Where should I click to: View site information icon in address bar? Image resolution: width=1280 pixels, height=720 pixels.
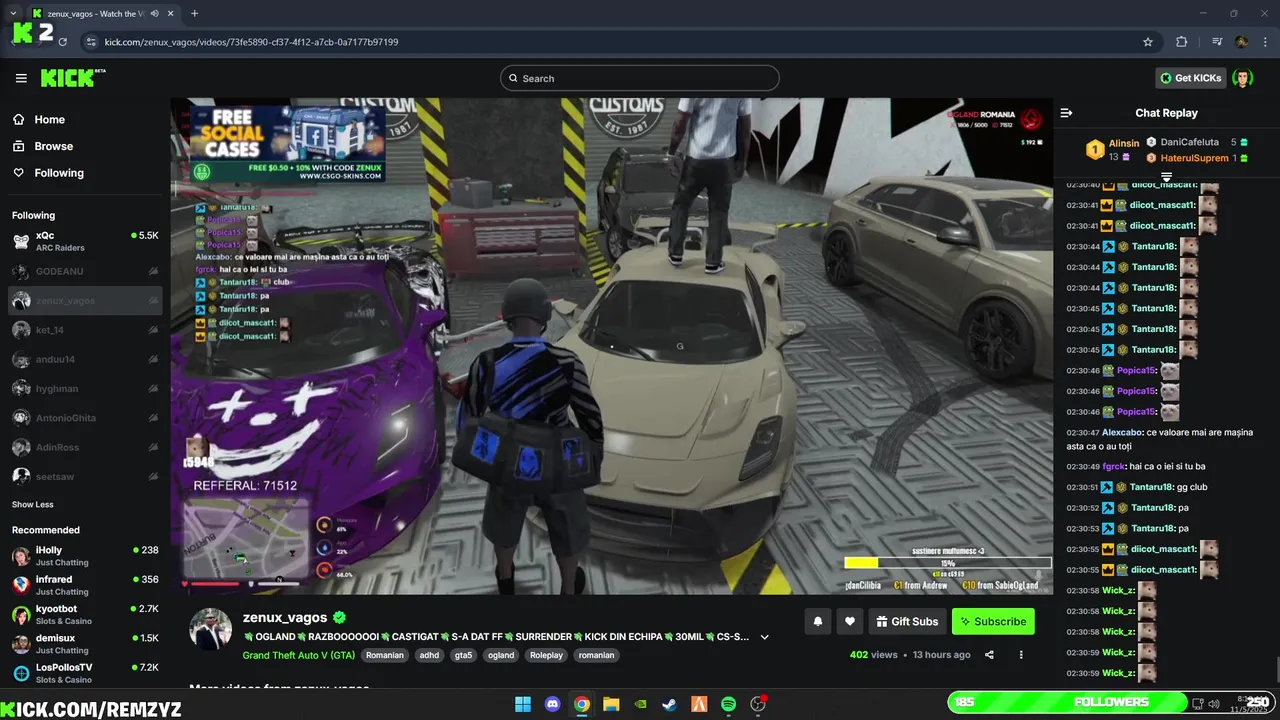[91, 42]
